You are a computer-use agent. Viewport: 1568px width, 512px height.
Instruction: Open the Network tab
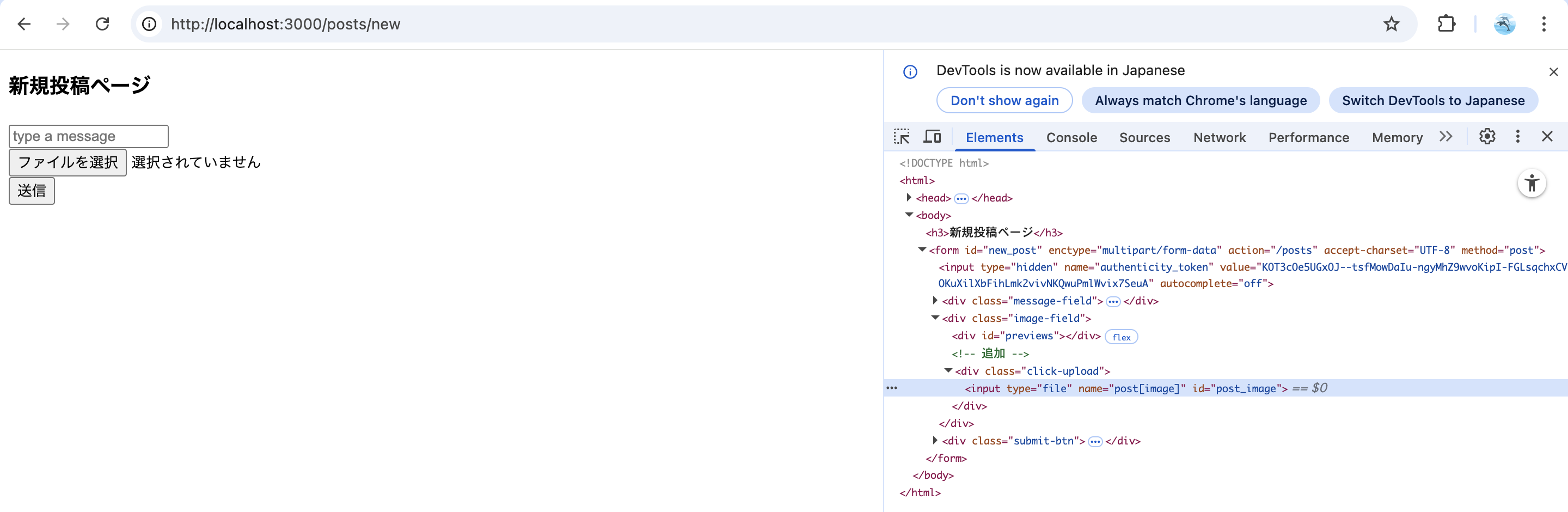(1219, 138)
